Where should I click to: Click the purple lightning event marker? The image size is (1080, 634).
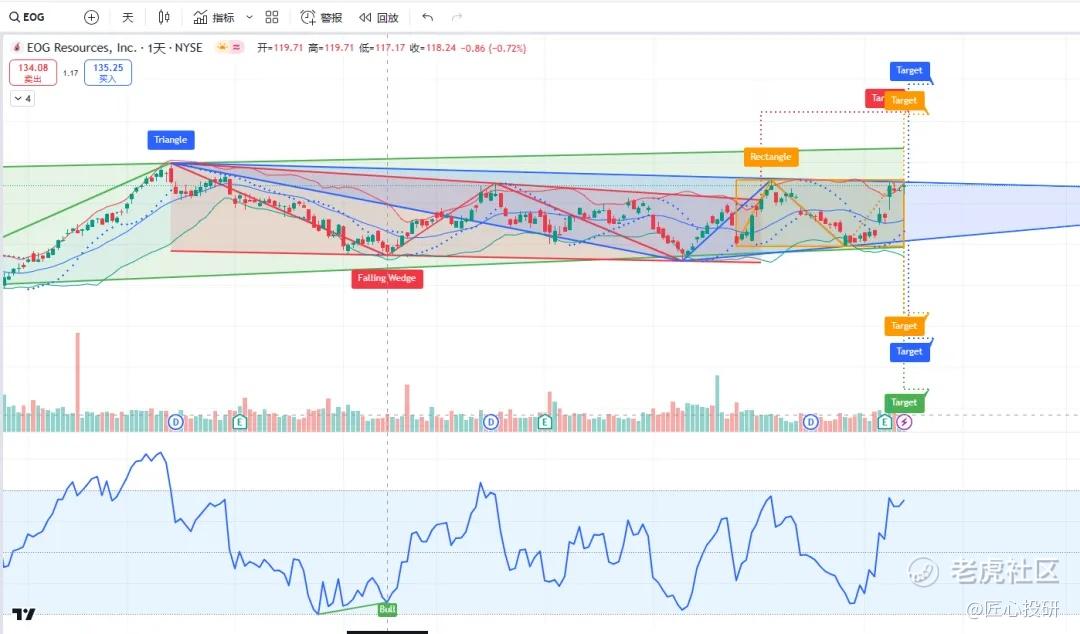coord(904,421)
